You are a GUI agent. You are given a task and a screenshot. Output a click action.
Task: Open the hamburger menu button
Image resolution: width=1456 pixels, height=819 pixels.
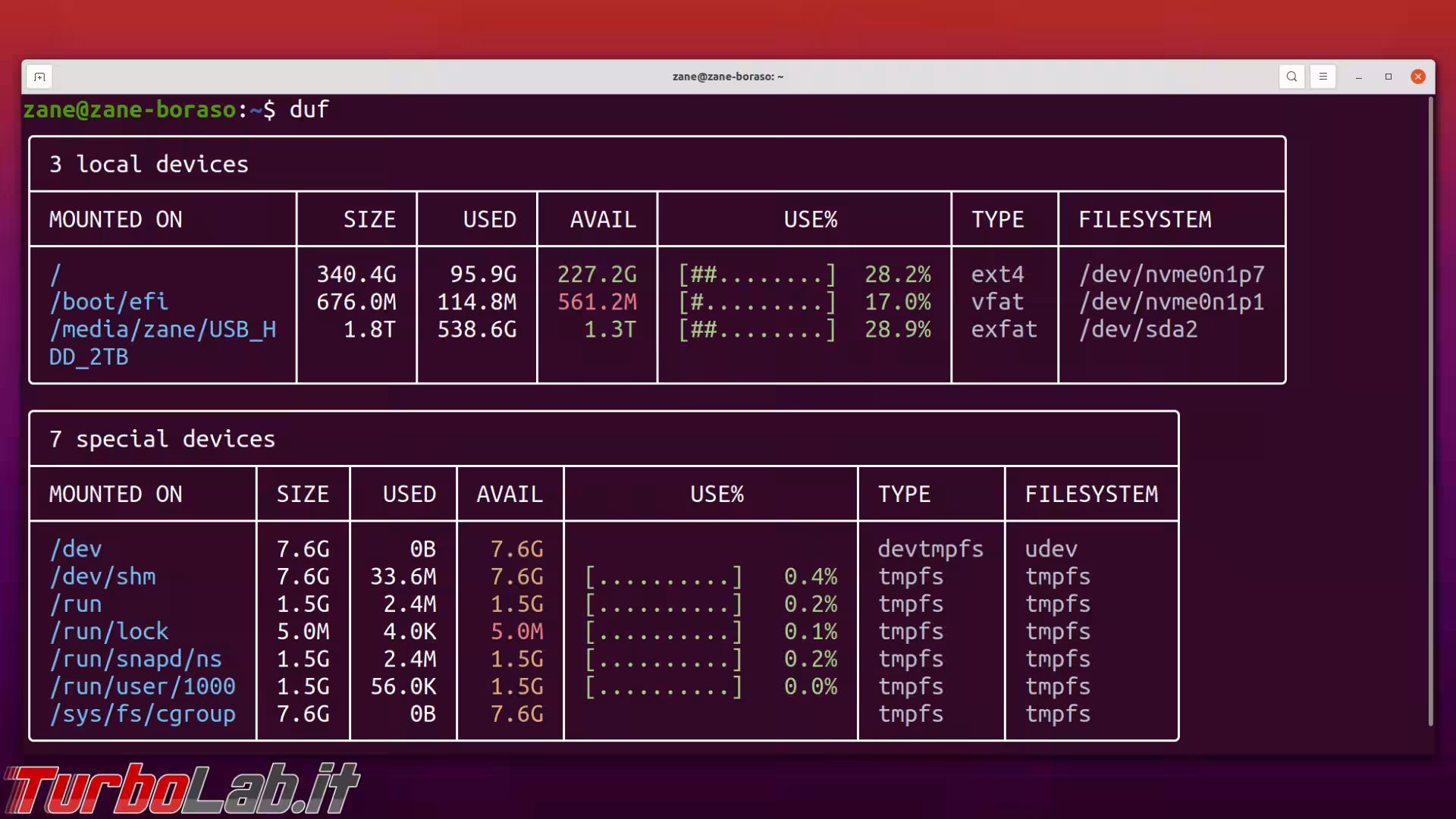pyautogui.click(x=1323, y=77)
